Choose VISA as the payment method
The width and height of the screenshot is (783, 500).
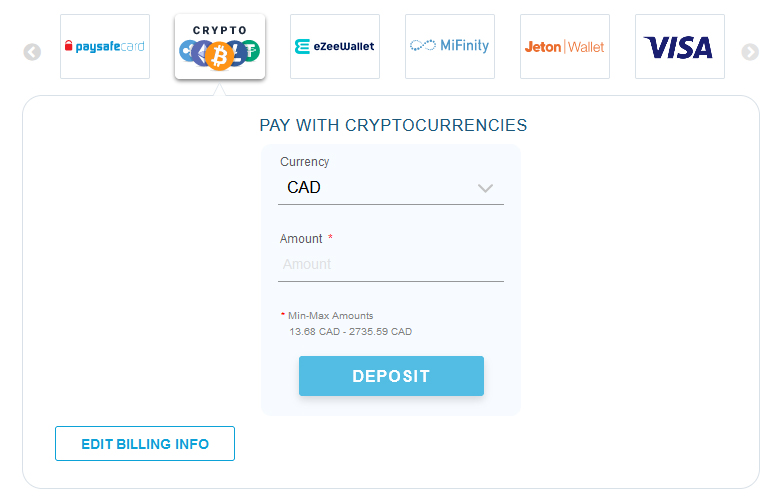pos(679,46)
